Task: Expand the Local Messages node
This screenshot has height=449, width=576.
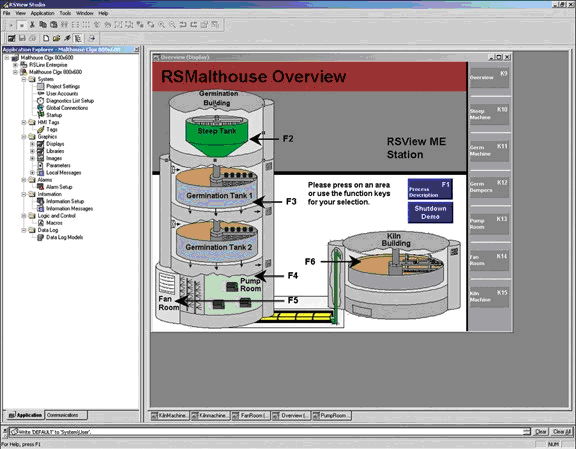Action: tap(32, 173)
